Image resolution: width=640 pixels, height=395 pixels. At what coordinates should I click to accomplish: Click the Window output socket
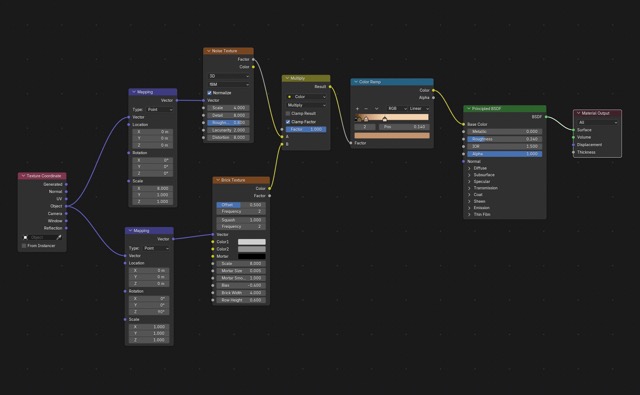click(x=66, y=221)
